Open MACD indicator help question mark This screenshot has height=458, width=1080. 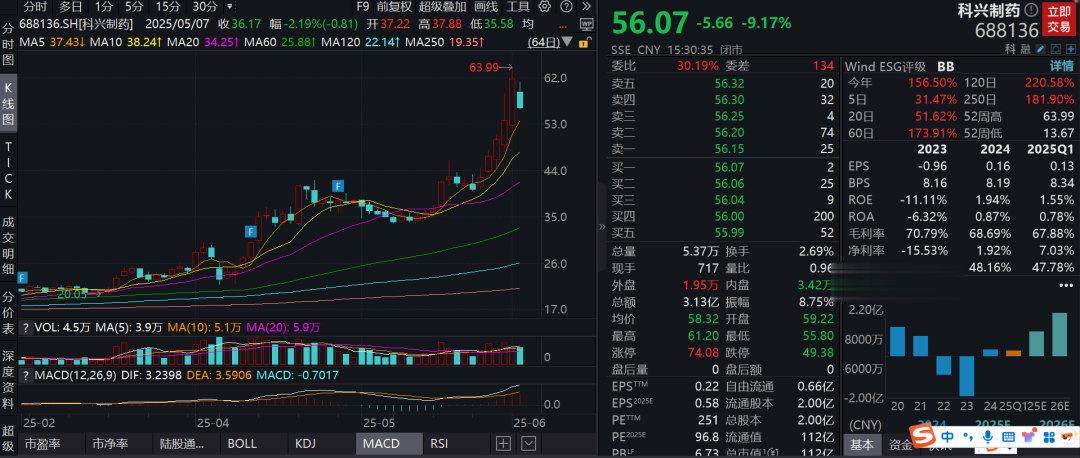(26, 375)
